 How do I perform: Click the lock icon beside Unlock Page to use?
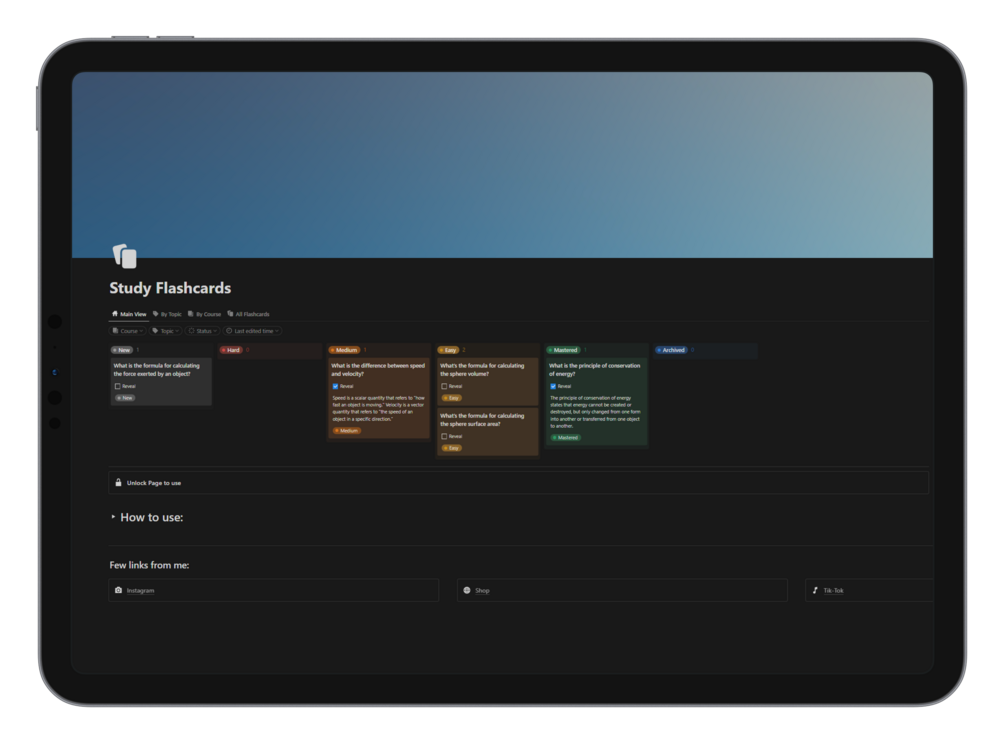point(118,483)
